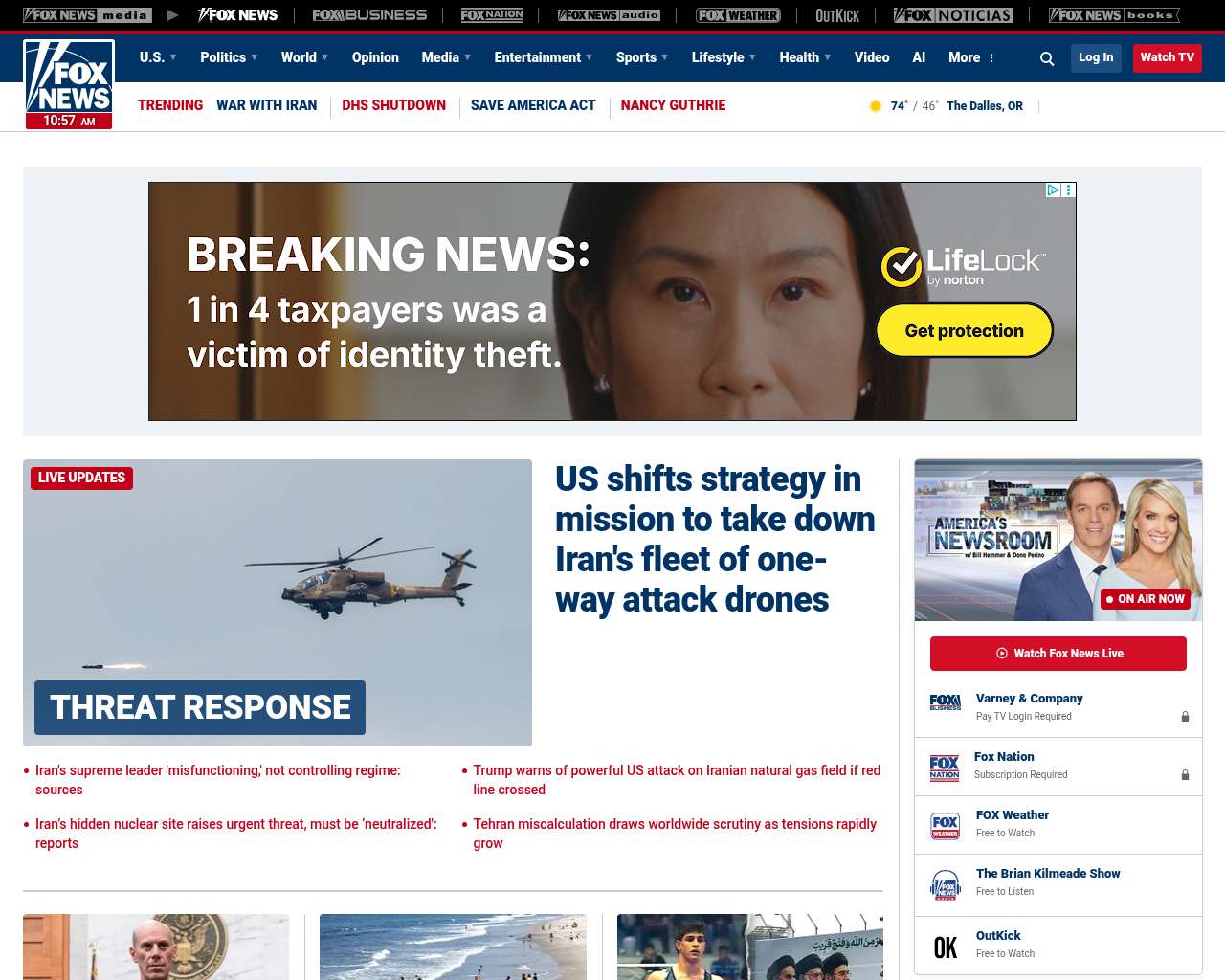Open the bald man story thumbnail

pyautogui.click(x=156, y=947)
